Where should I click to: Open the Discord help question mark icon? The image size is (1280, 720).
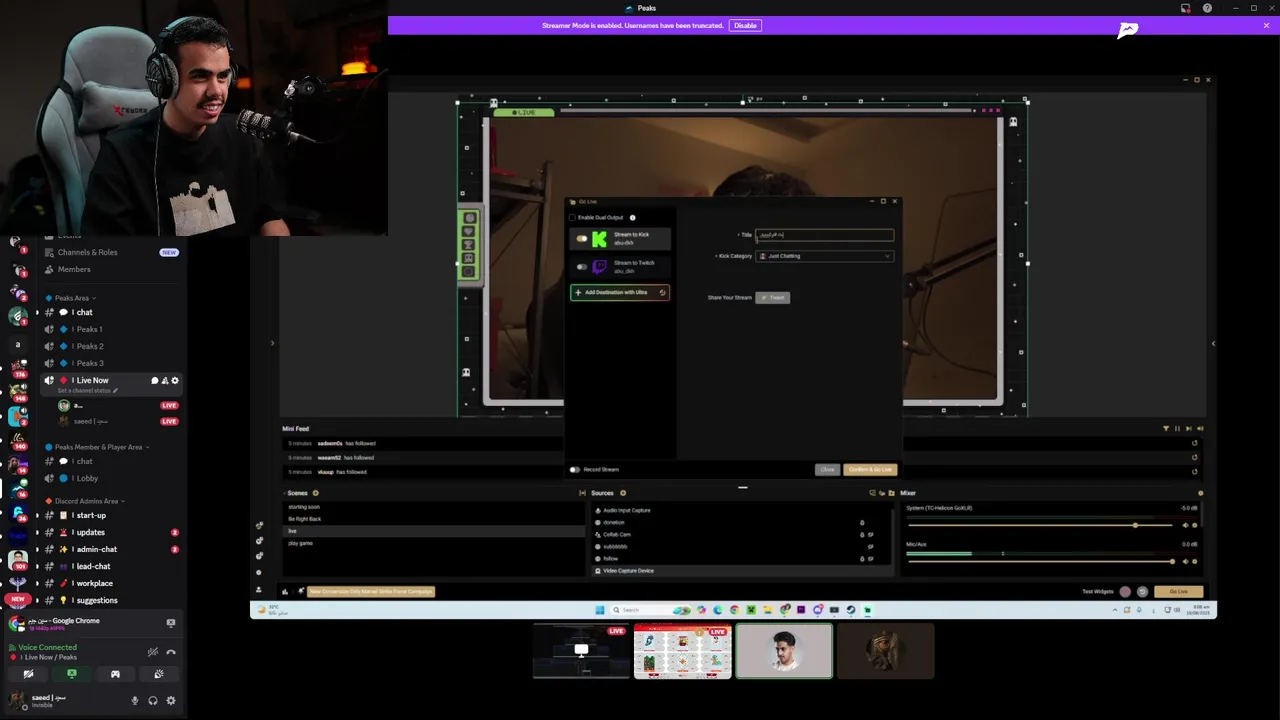click(x=1207, y=8)
